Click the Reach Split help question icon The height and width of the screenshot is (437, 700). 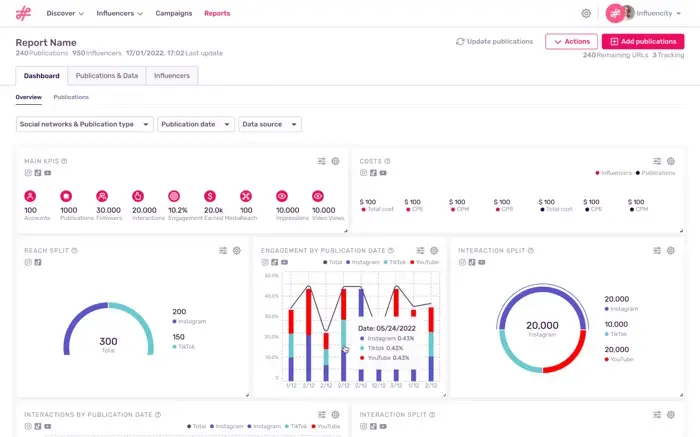pos(75,250)
